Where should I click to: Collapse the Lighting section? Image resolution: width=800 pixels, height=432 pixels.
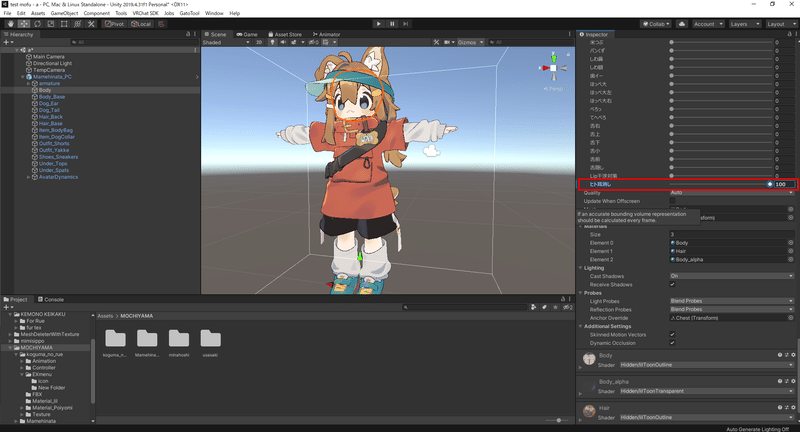click(x=581, y=268)
